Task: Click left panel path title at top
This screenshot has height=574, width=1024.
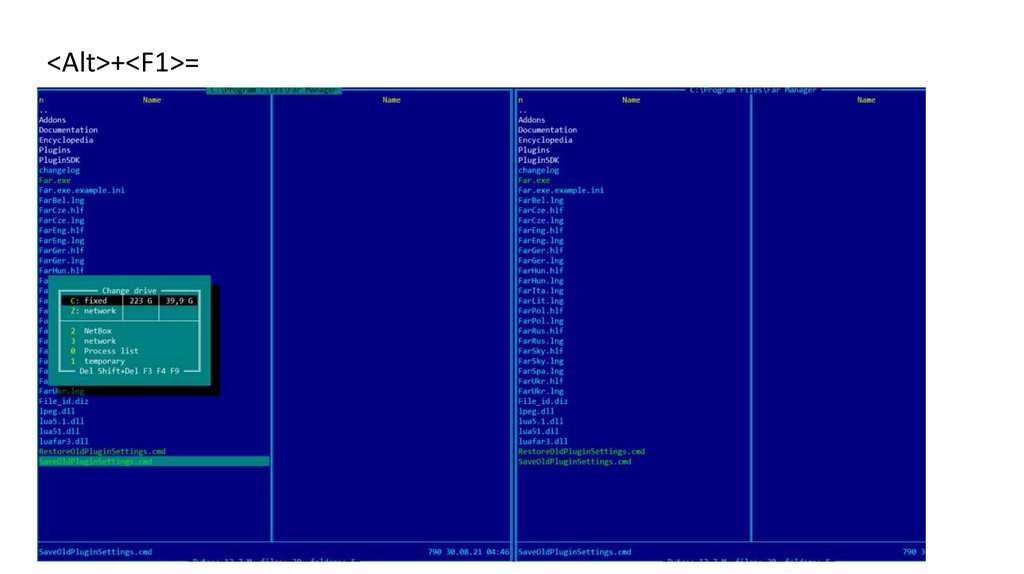Action: 274,90
